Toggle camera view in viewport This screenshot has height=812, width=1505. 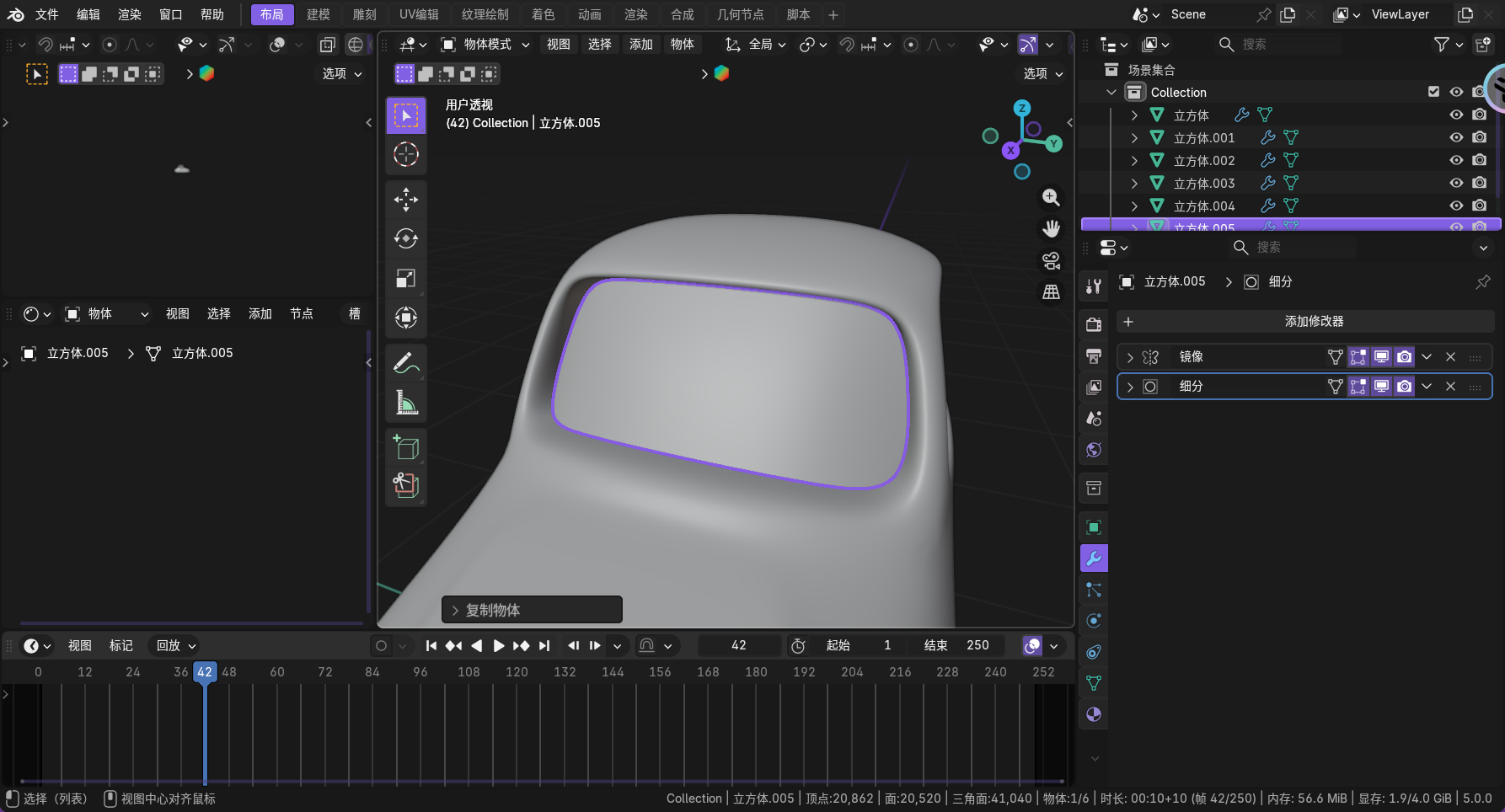click(1051, 260)
